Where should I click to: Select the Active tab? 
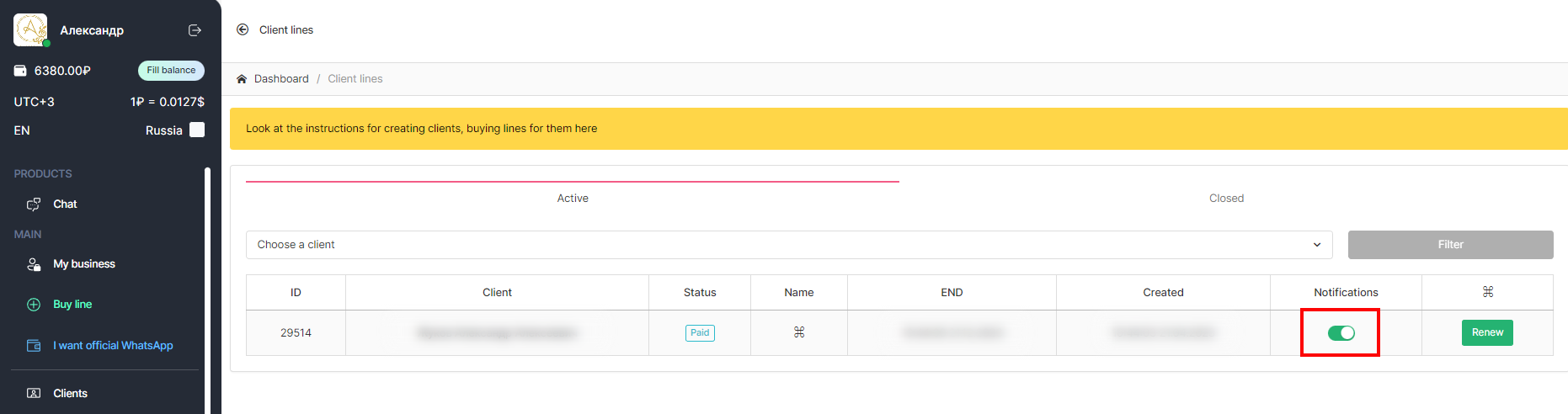click(x=573, y=199)
